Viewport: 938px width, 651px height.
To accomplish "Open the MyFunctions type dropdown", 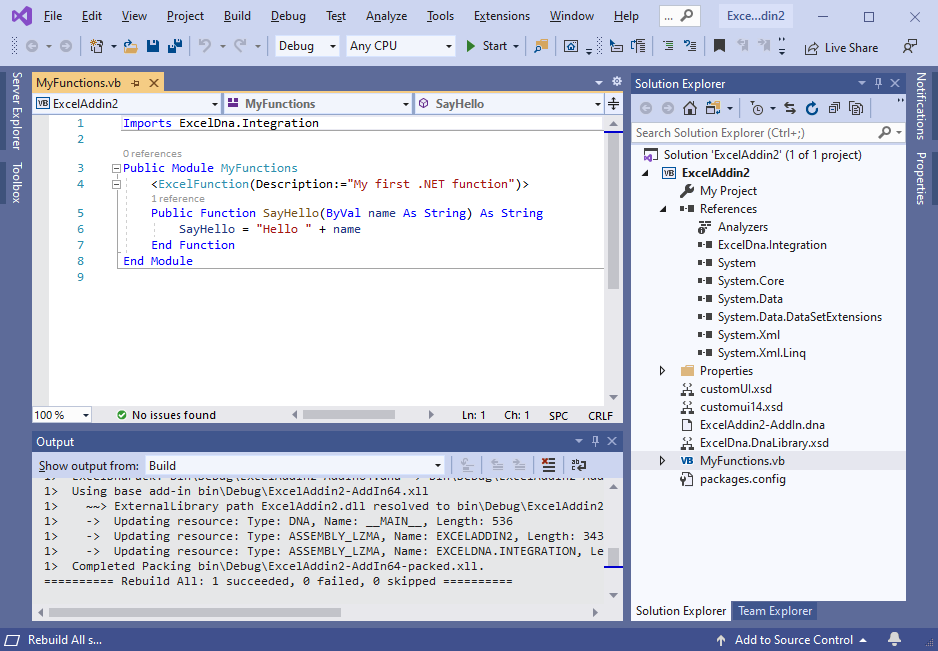I will tap(318, 104).
